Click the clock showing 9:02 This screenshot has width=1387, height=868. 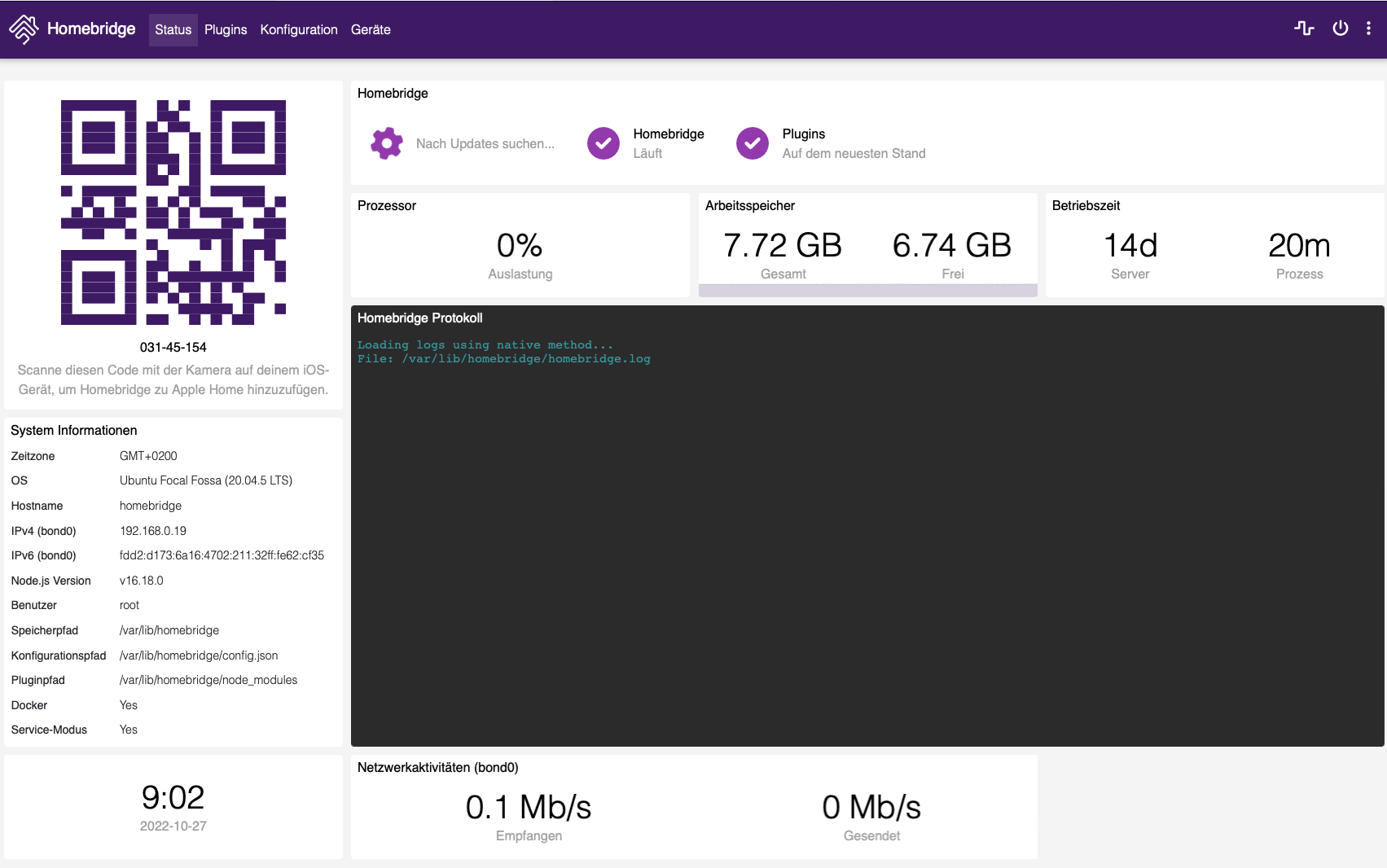173,797
